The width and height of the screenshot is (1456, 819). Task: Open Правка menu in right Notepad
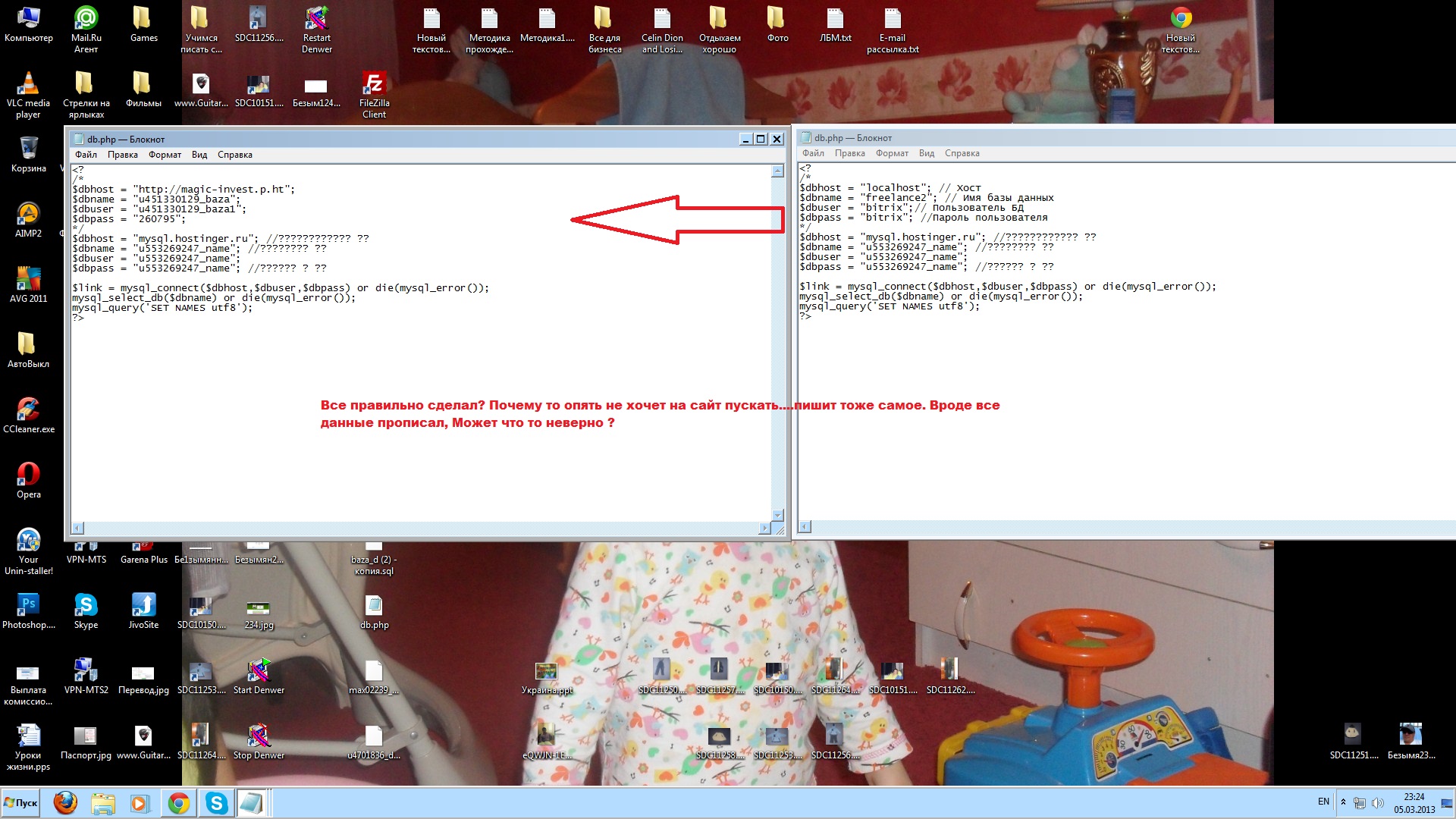(x=849, y=153)
